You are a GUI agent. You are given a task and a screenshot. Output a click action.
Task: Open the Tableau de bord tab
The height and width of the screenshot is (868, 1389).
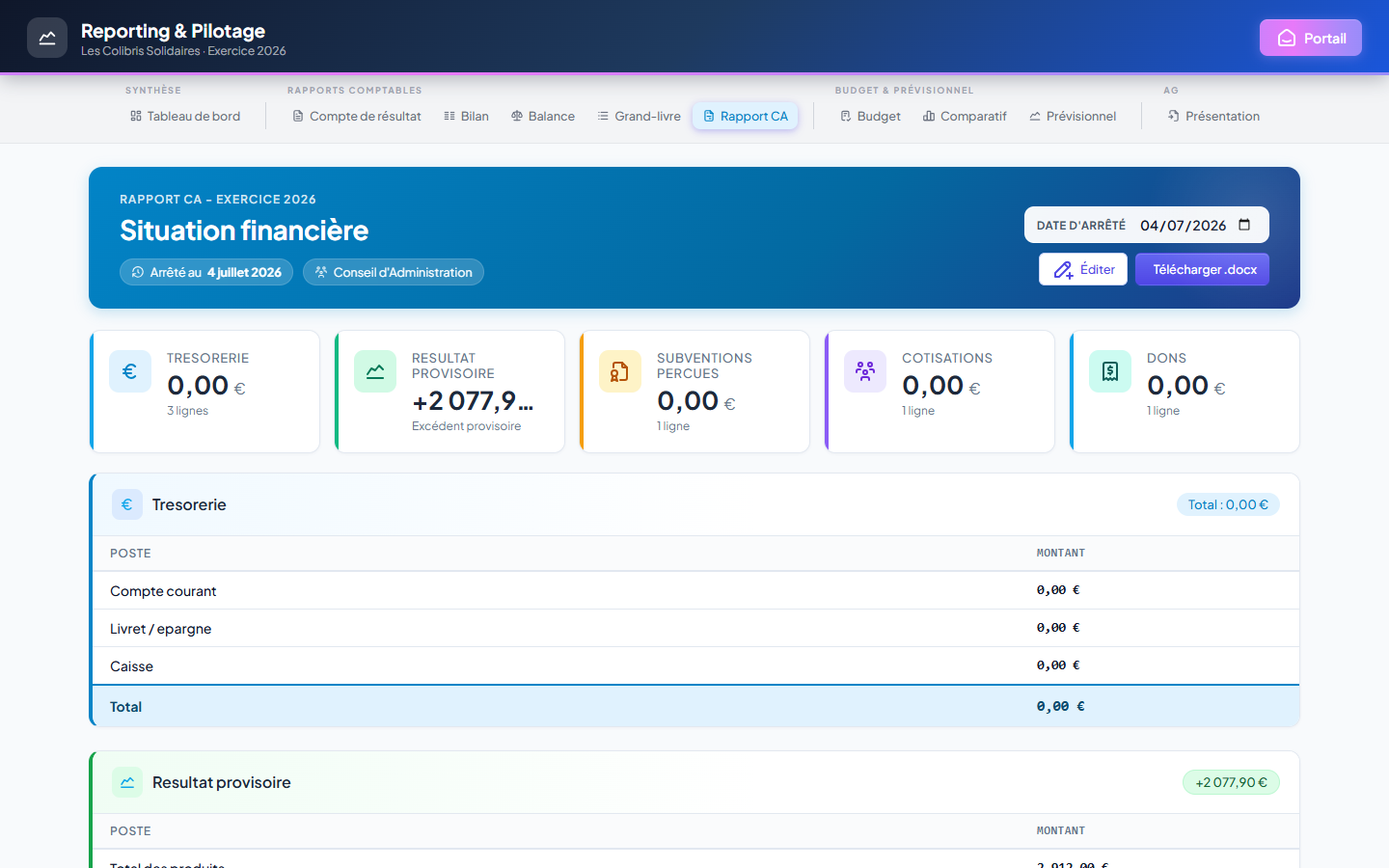pos(185,116)
